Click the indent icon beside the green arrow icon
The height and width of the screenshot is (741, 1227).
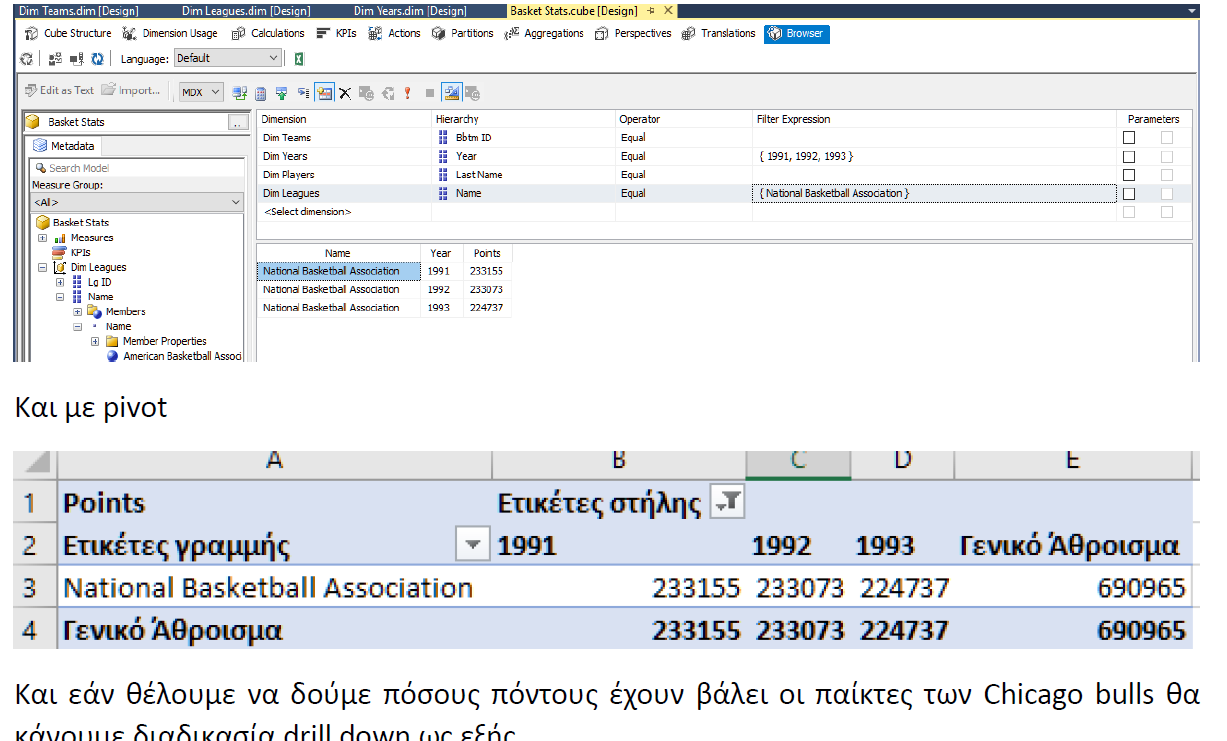302,93
